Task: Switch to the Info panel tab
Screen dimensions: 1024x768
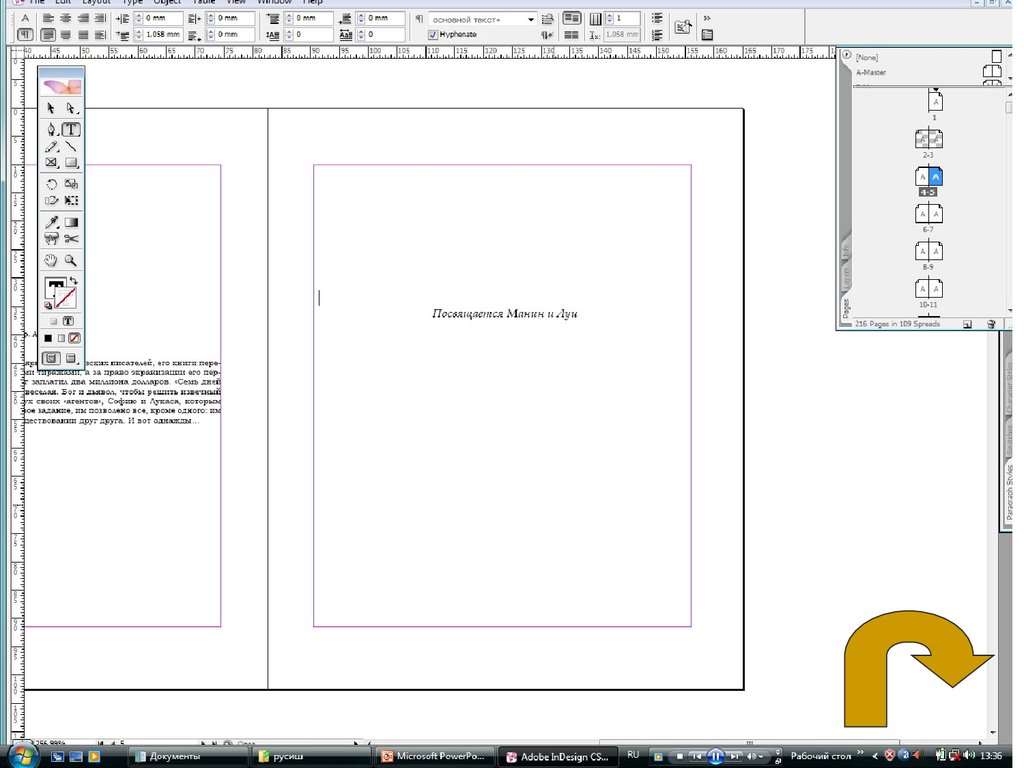Action: (846, 249)
